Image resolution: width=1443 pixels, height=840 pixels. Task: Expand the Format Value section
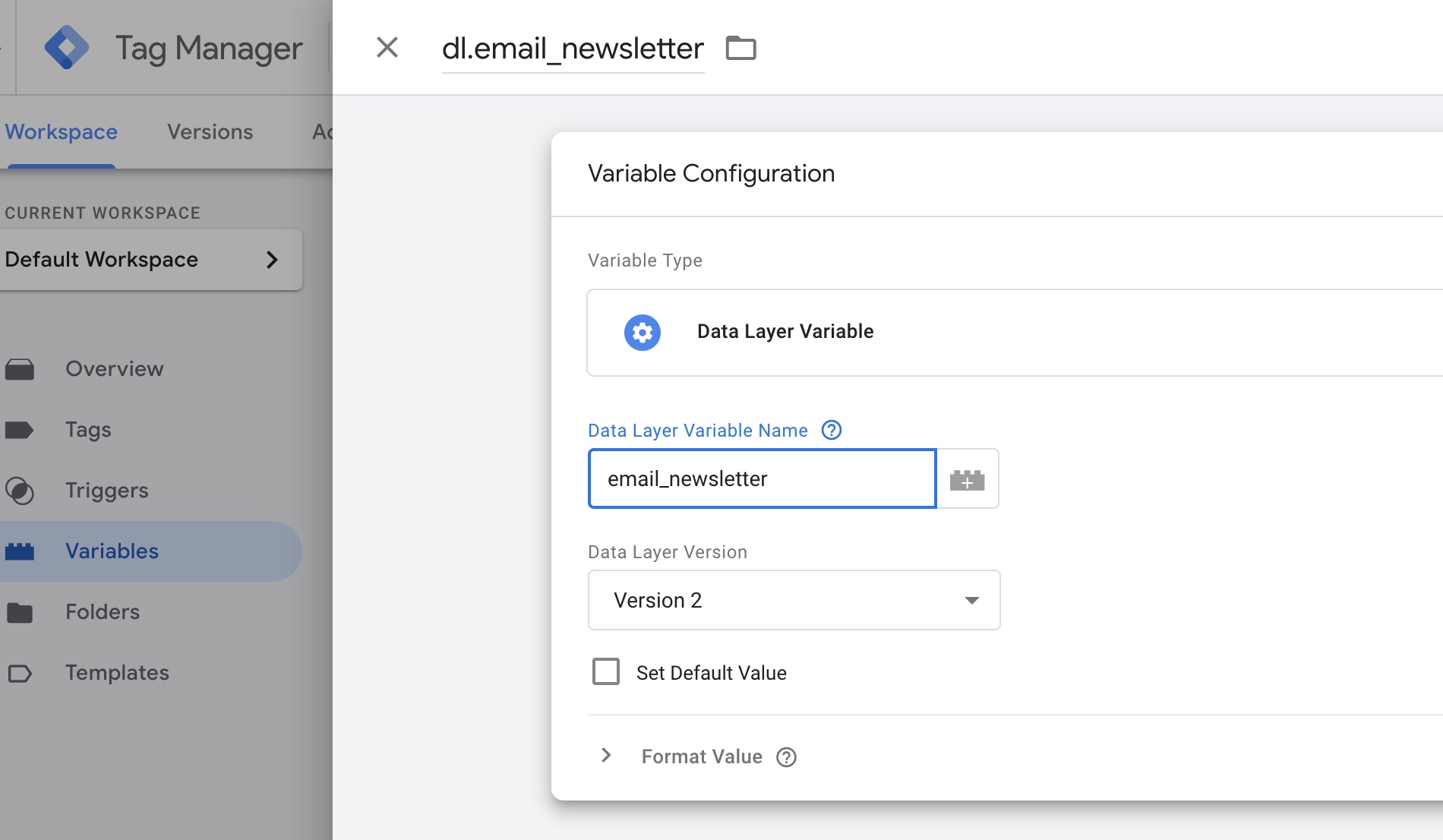point(606,756)
